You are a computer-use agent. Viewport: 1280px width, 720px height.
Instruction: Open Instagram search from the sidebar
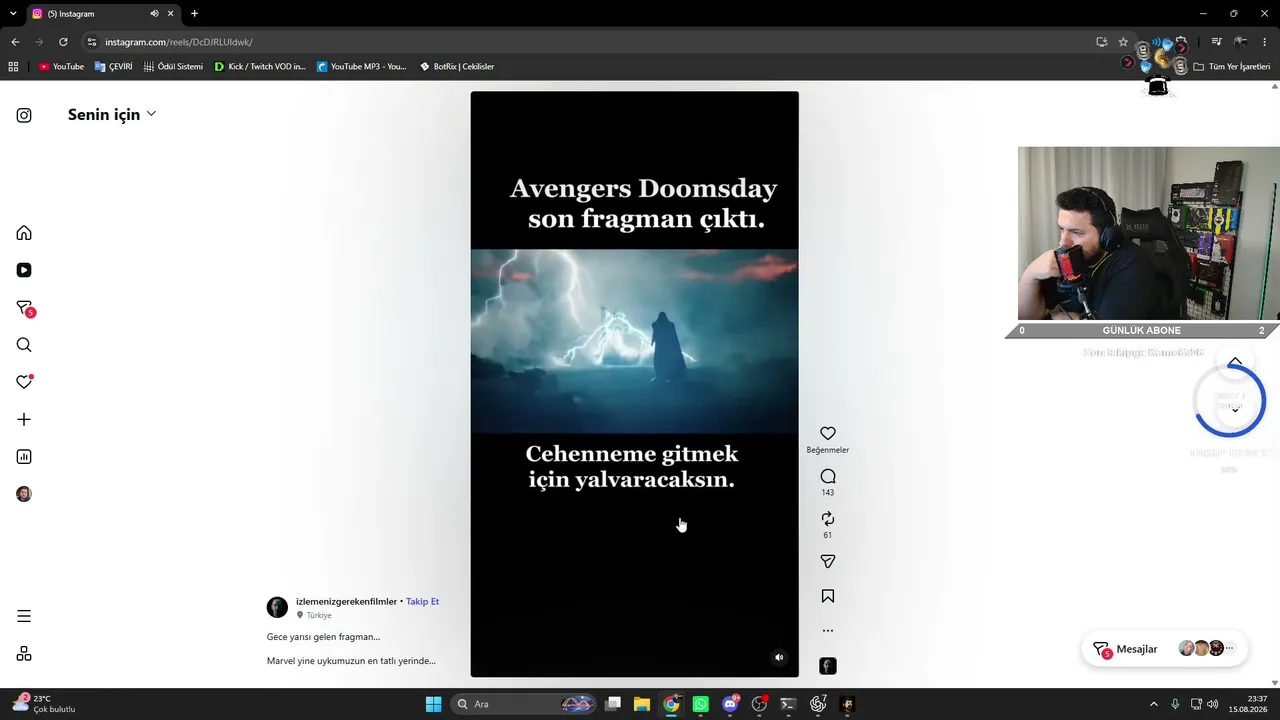tap(24, 345)
